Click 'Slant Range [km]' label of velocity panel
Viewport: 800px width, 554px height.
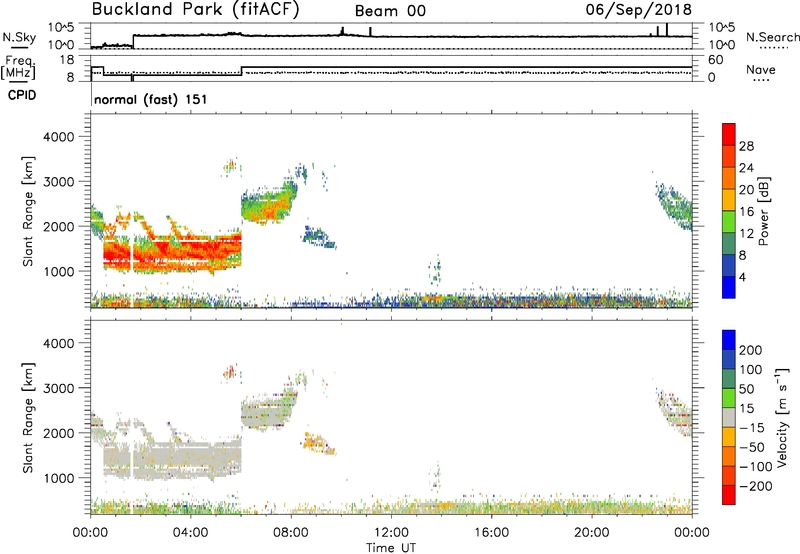click(x=28, y=418)
